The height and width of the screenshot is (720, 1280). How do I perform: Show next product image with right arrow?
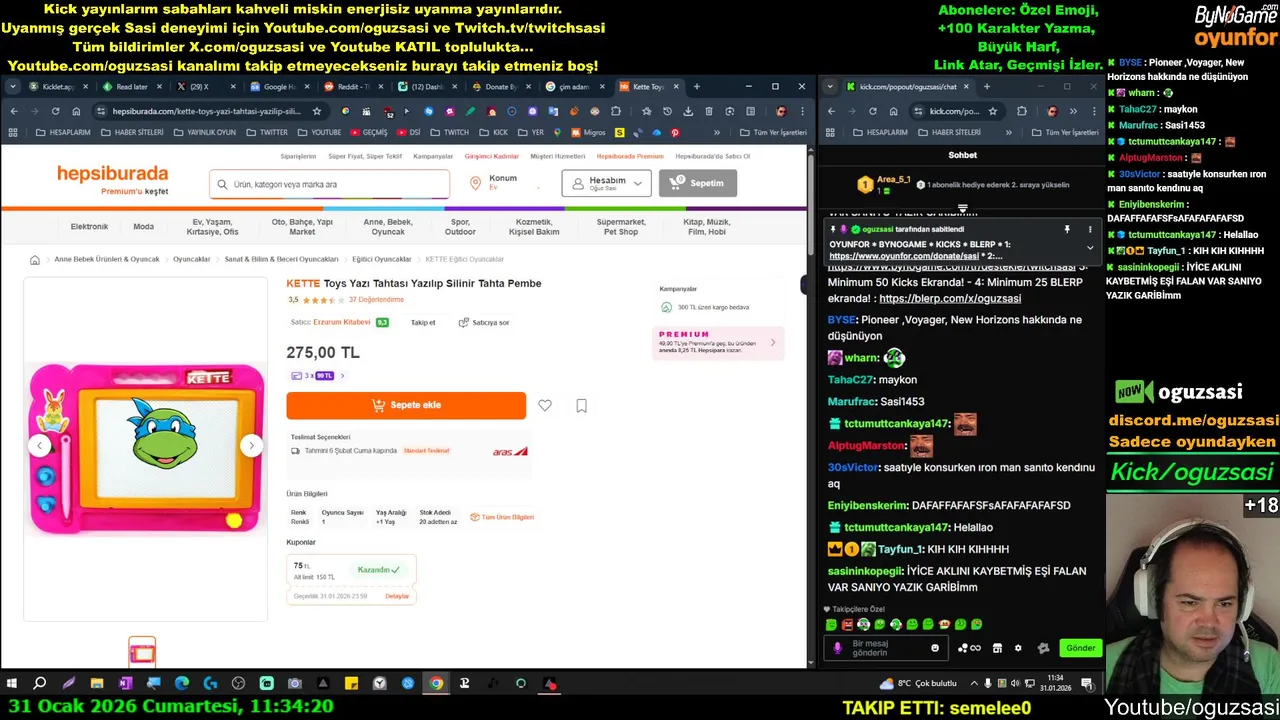tap(251, 446)
